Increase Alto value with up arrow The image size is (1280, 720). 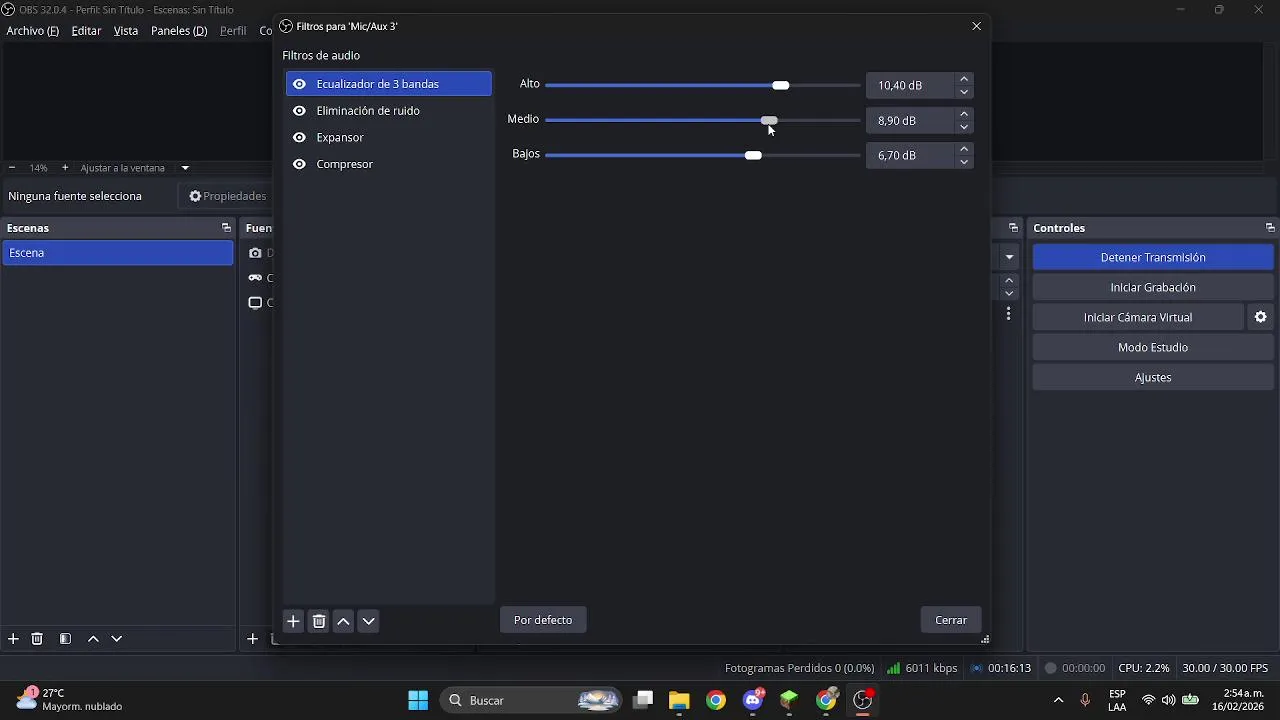[964, 79]
